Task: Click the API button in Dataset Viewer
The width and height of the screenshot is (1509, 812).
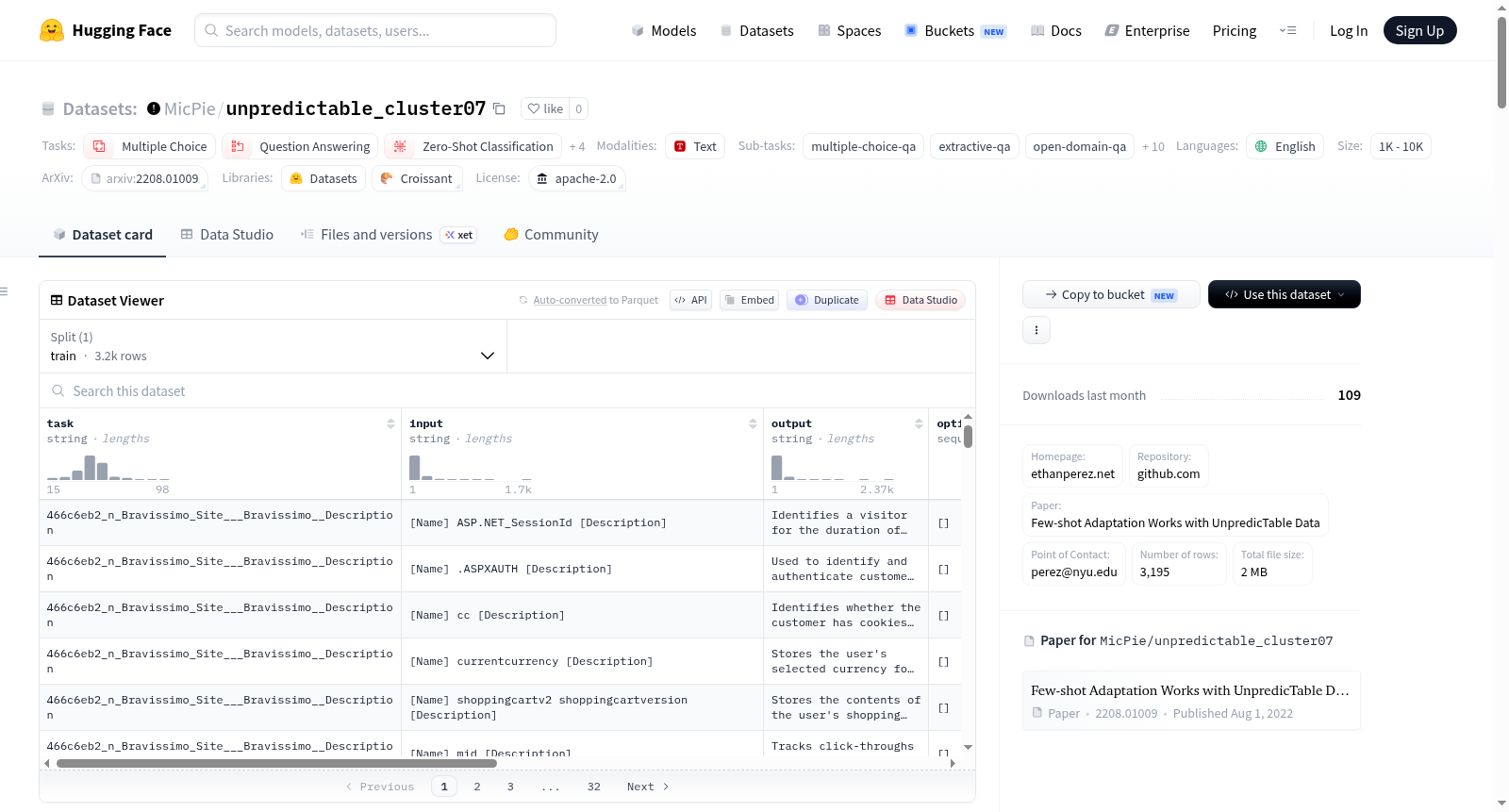Action: (690, 300)
